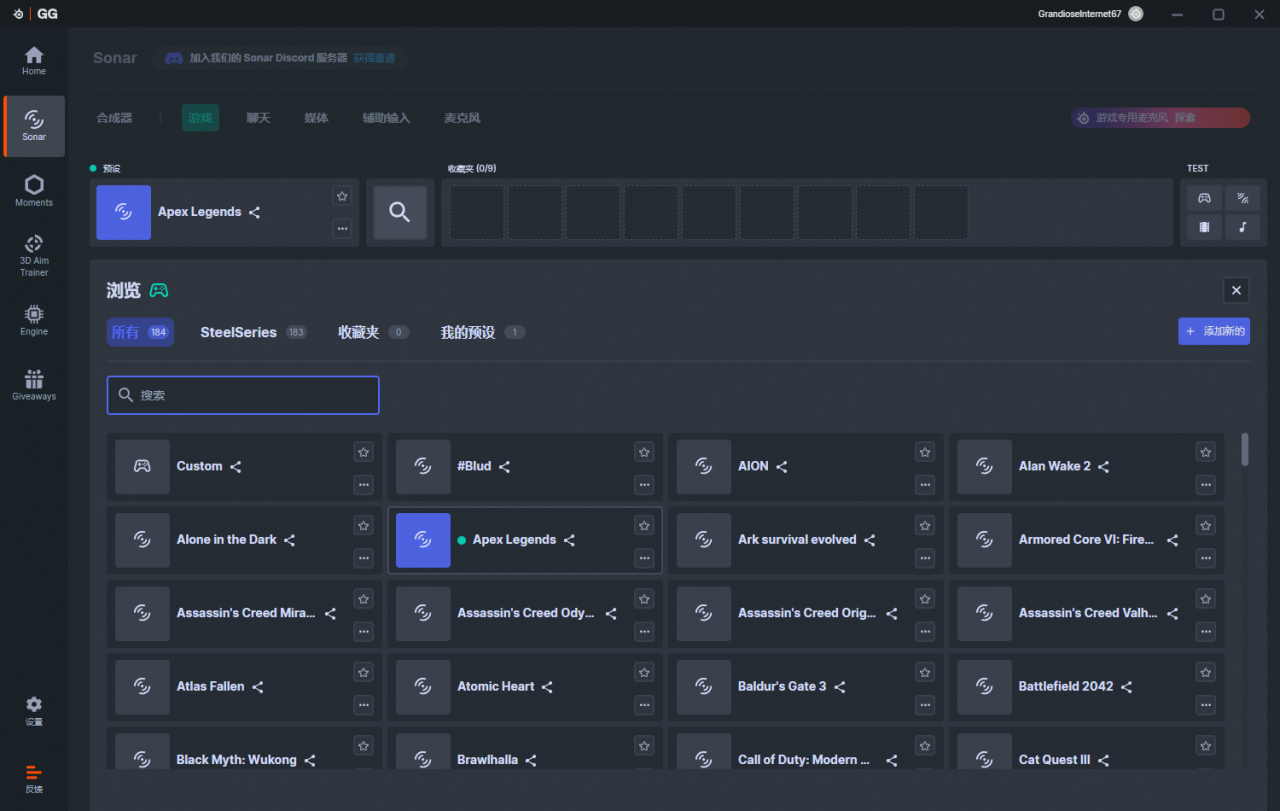Image resolution: width=1280 pixels, height=811 pixels.
Task: Open 3D Aim Trainer from sidebar
Action: (x=34, y=254)
